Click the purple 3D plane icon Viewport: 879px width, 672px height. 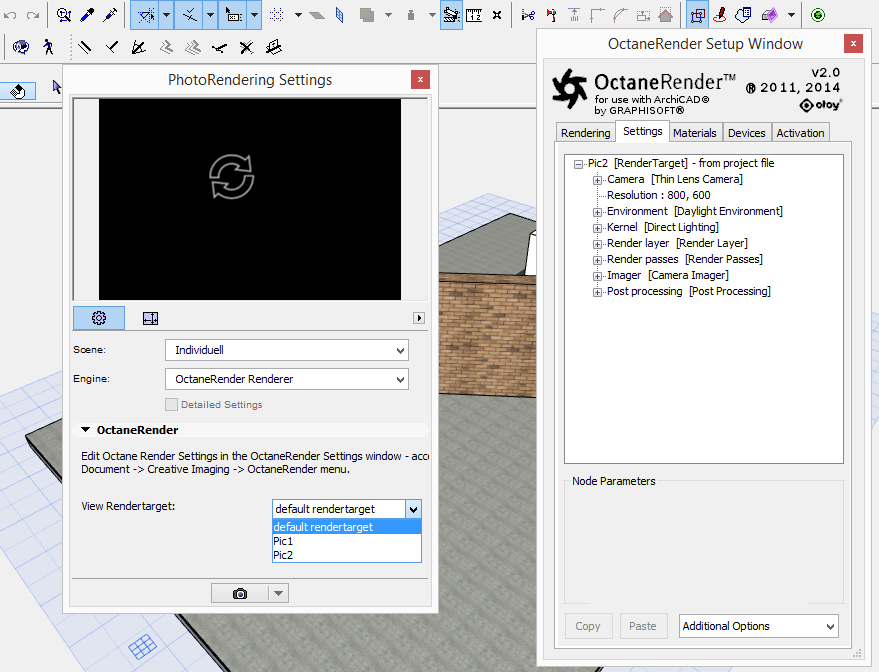pyautogui.click(x=769, y=15)
